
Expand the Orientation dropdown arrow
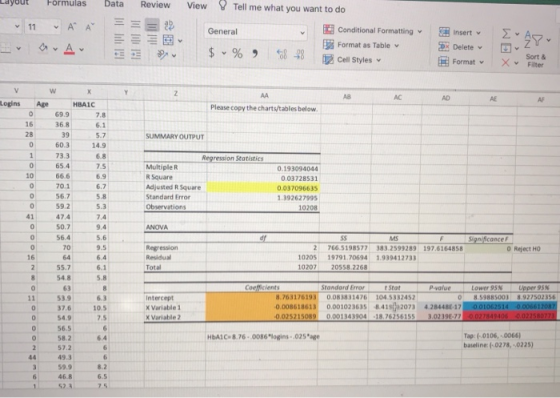[174, 55]
